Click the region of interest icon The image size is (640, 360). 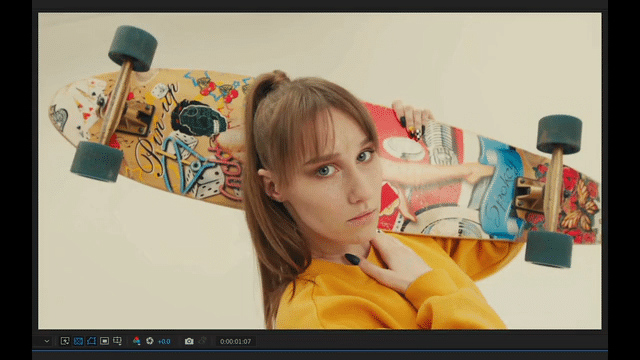[x=104, y=341]
